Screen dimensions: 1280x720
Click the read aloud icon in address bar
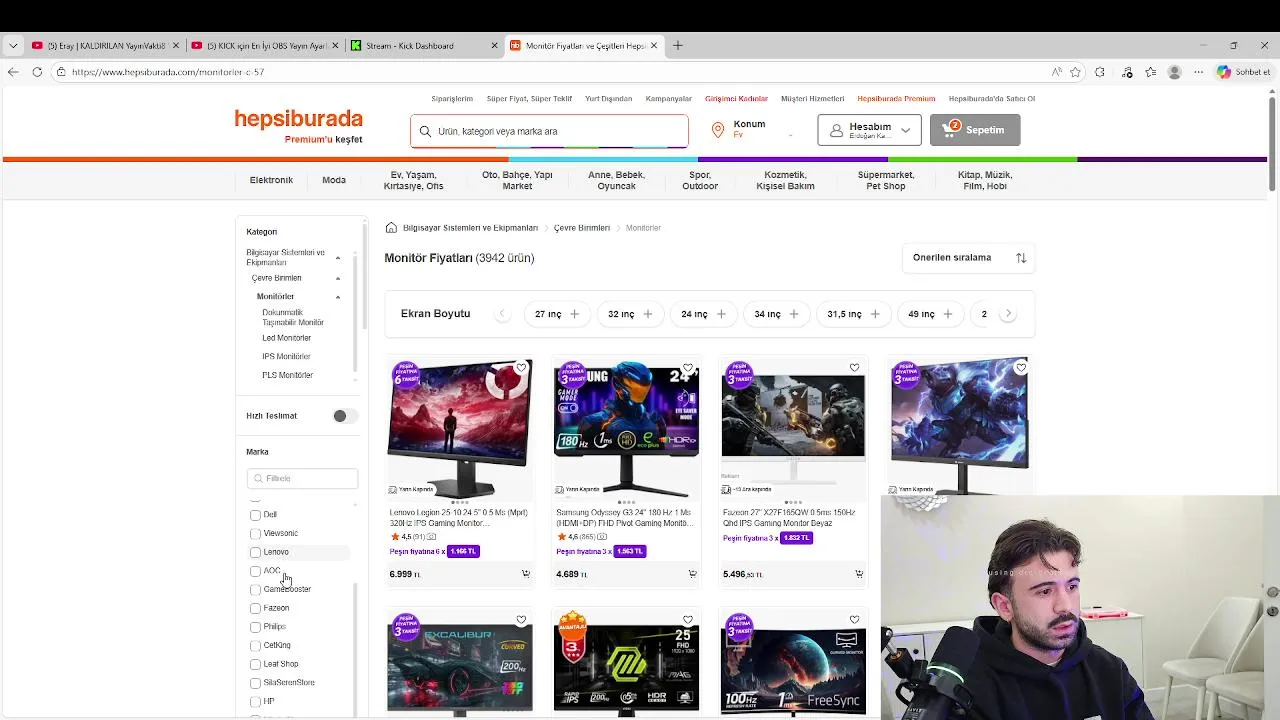1056,72
